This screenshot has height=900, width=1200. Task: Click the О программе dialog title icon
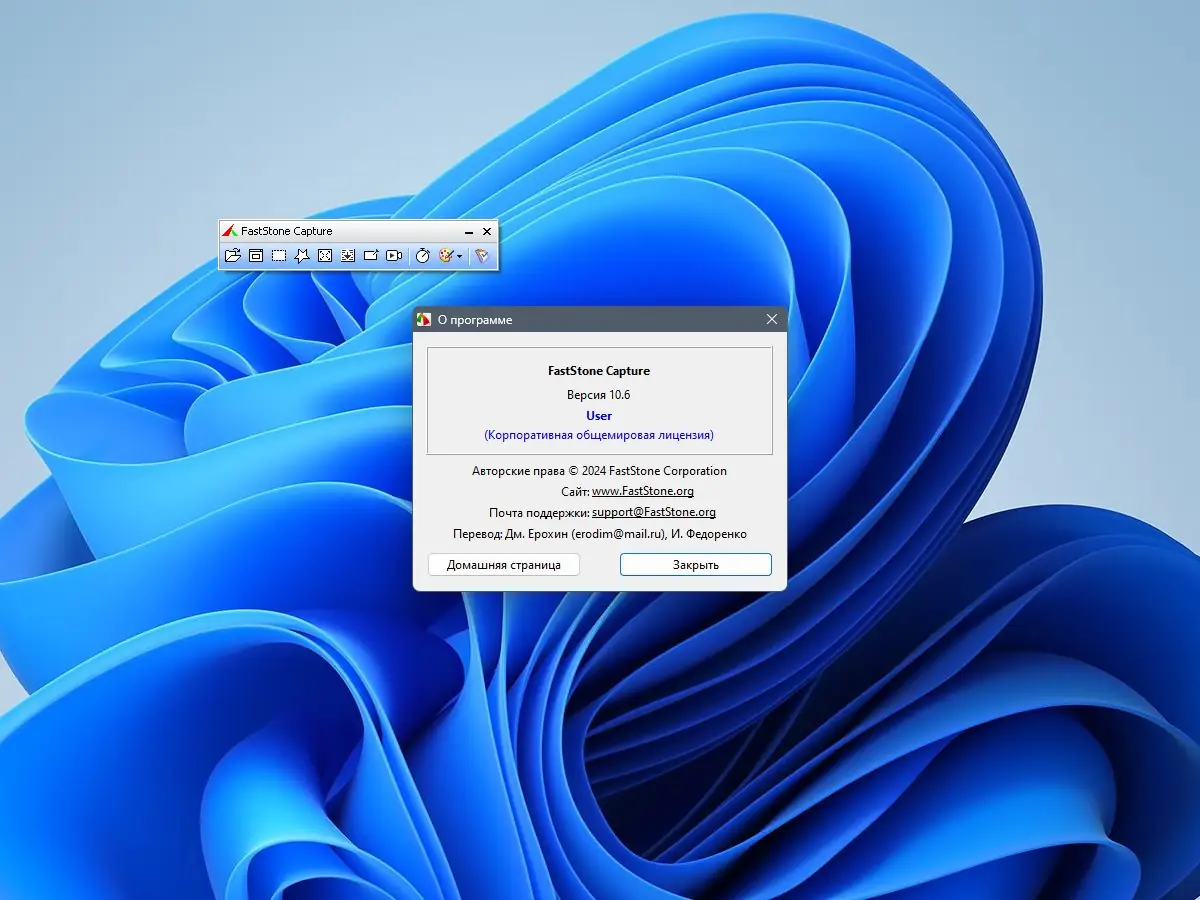tap(424, 320)
